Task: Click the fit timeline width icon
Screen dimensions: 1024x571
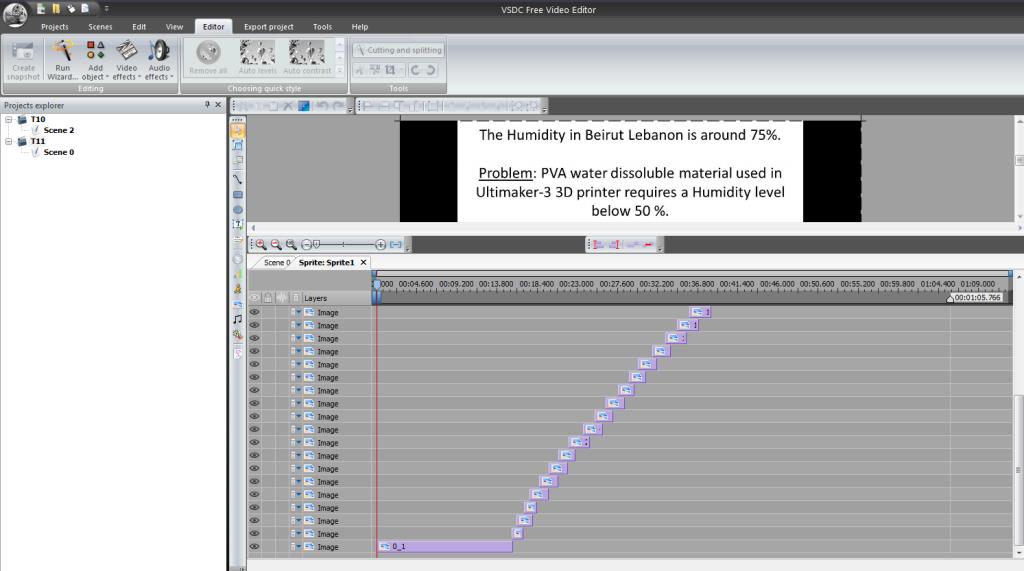Action: (x=396, y=244)
